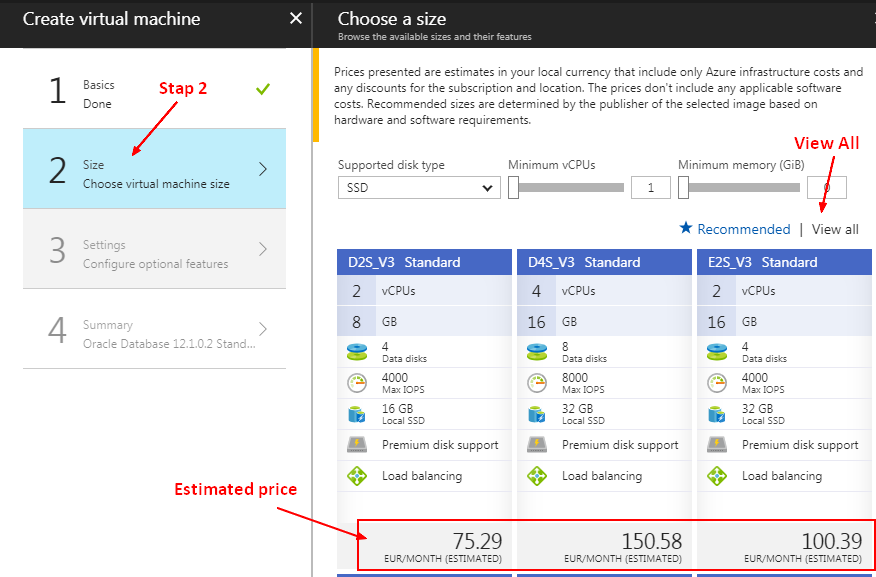Image resolution: width=876 pixels, height=577 pixels.
Task: Click Max IOPS gauge icon in D2S_V3 card
Action: coord(357,383)
